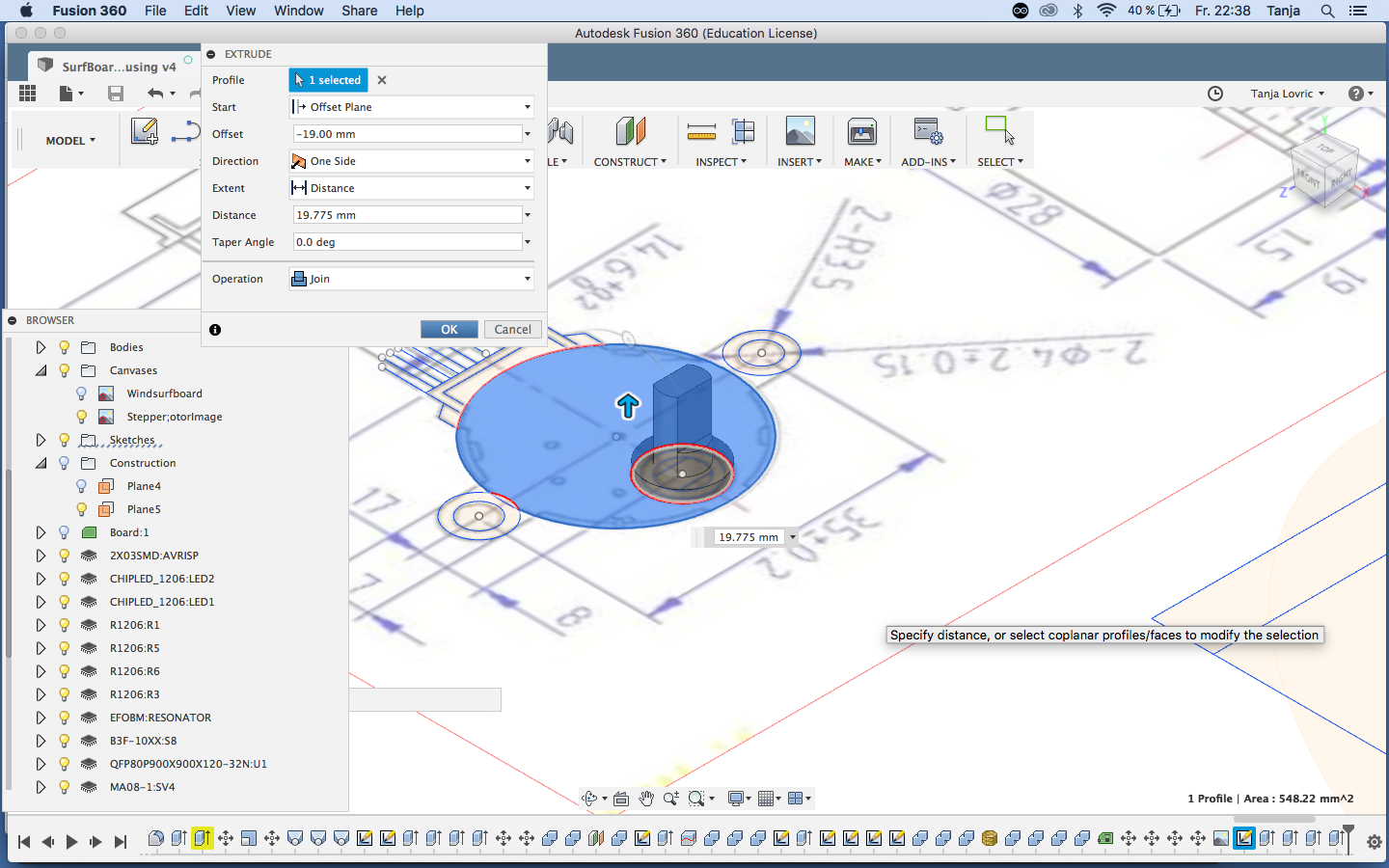Click the Insert image icon
Screen dimensions: 1389x868
pos(800,131)
